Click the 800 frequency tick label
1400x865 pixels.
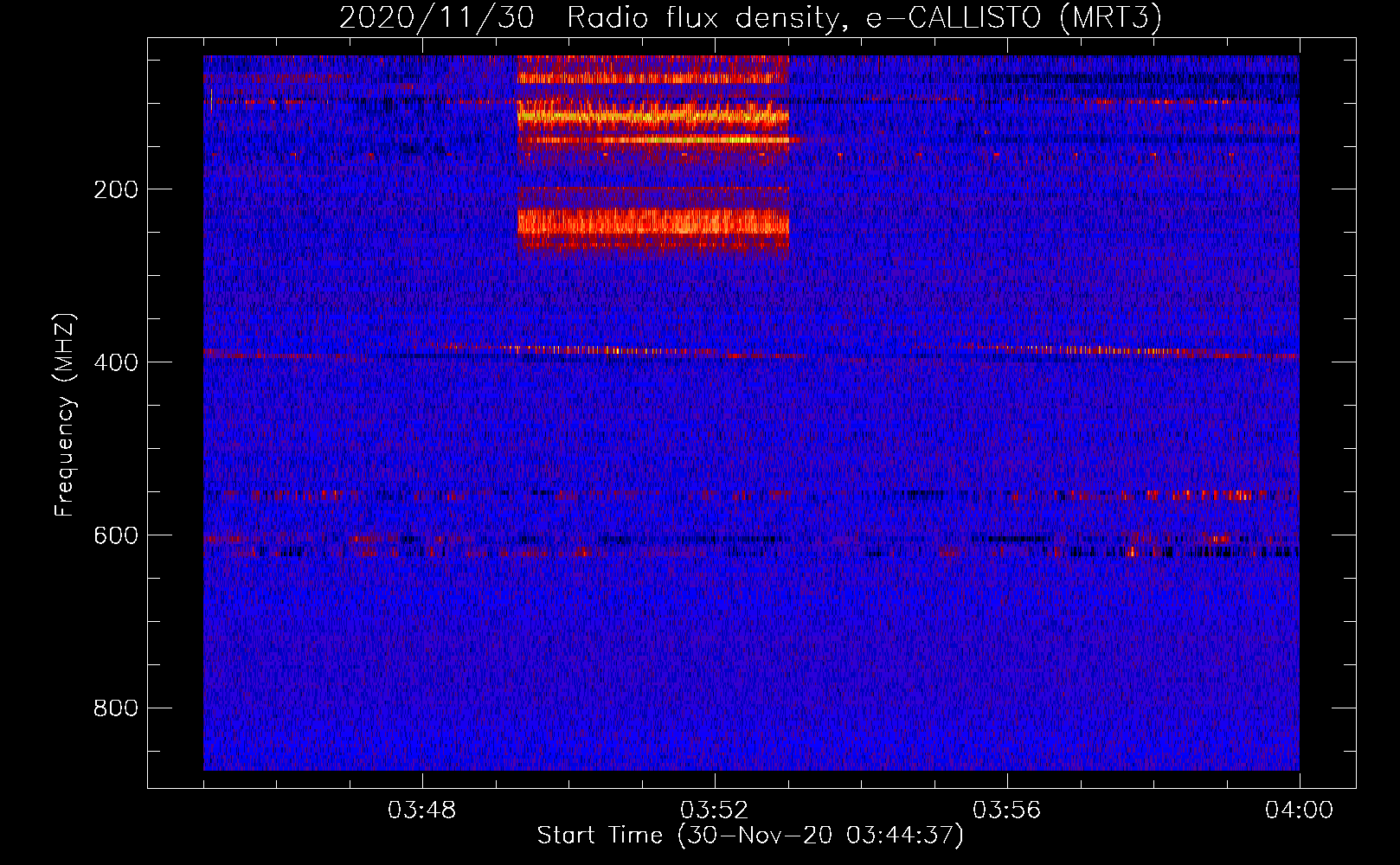click(116, 708)
